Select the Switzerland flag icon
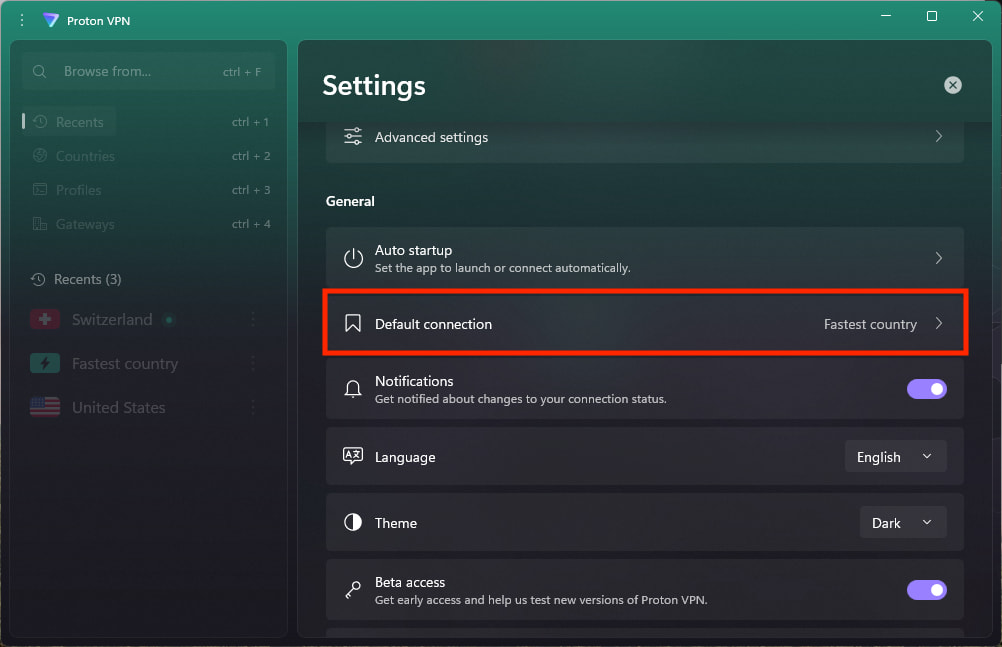 point(44,319)
